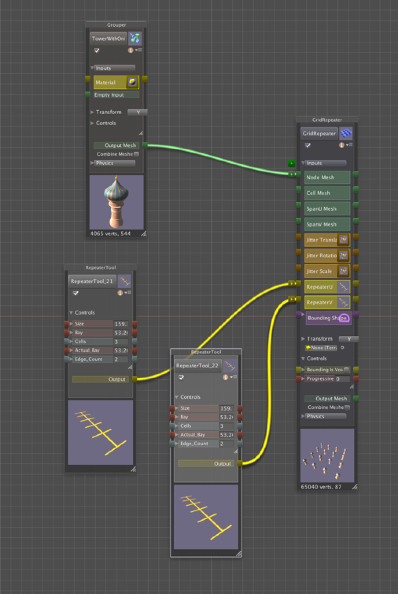Toggle the RepeaterTool_21 enabled checkbox
The image size is (398, 594).
click(75, 293)
